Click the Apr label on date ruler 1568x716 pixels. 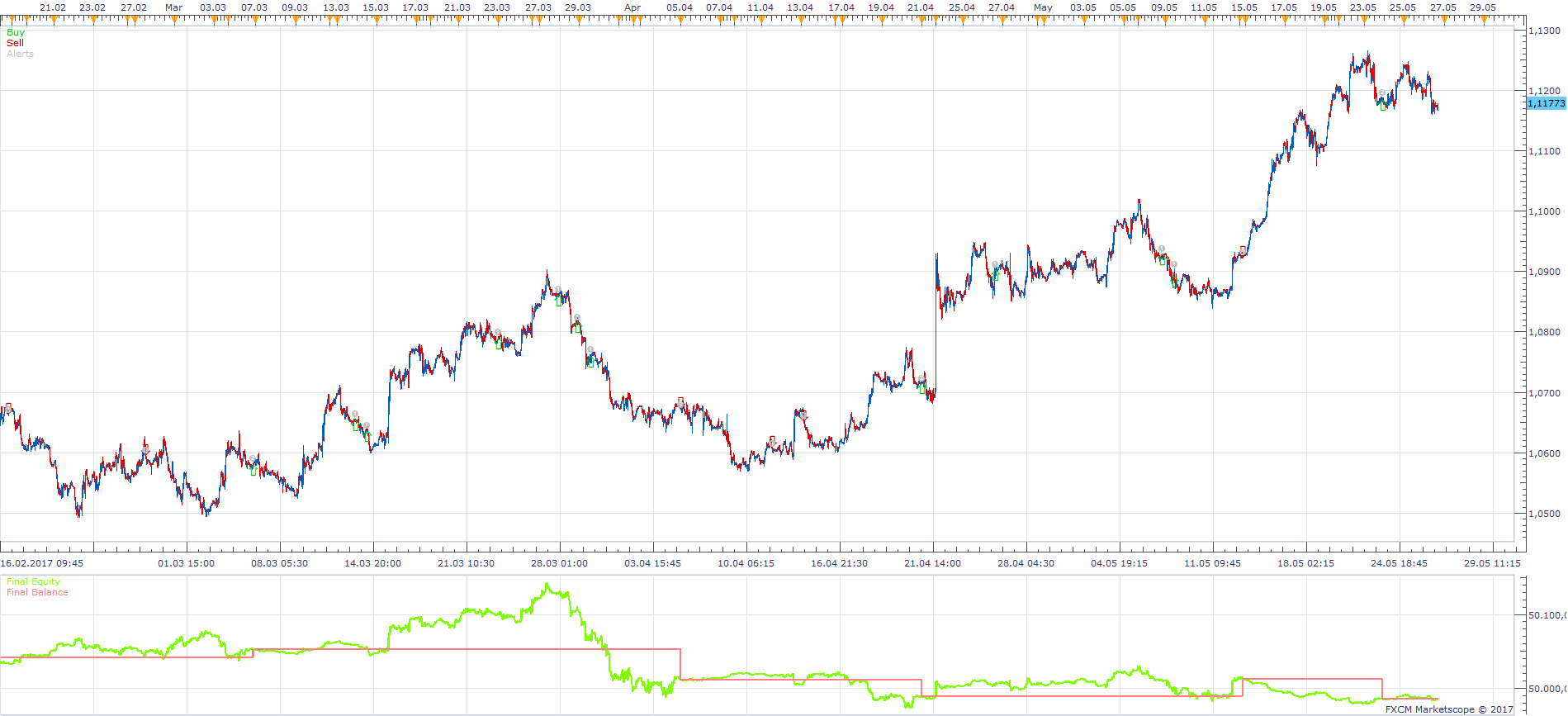632,7
